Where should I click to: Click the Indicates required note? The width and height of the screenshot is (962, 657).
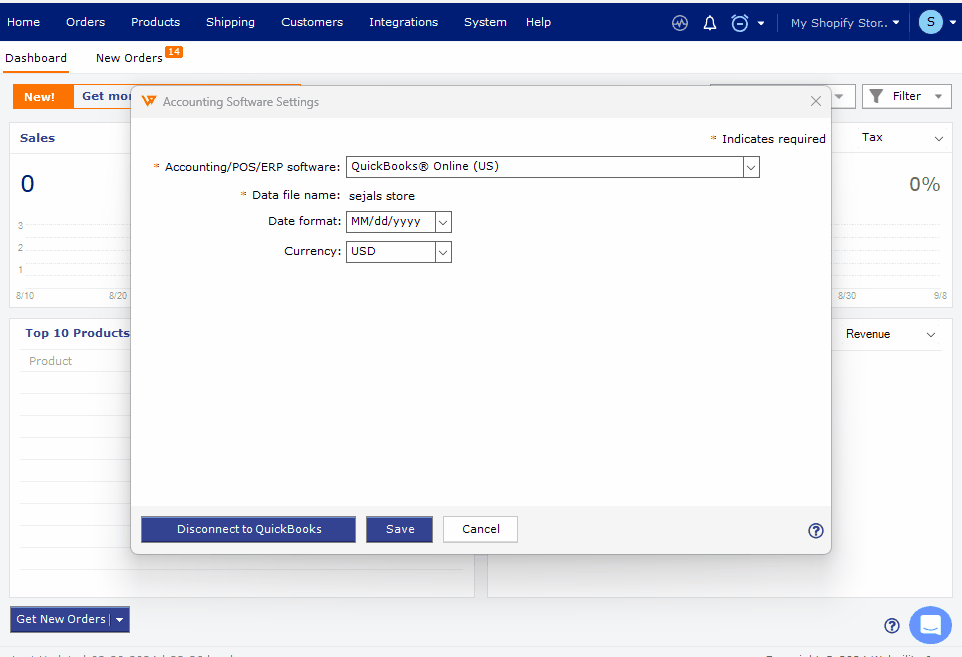(x=773, y=139)
